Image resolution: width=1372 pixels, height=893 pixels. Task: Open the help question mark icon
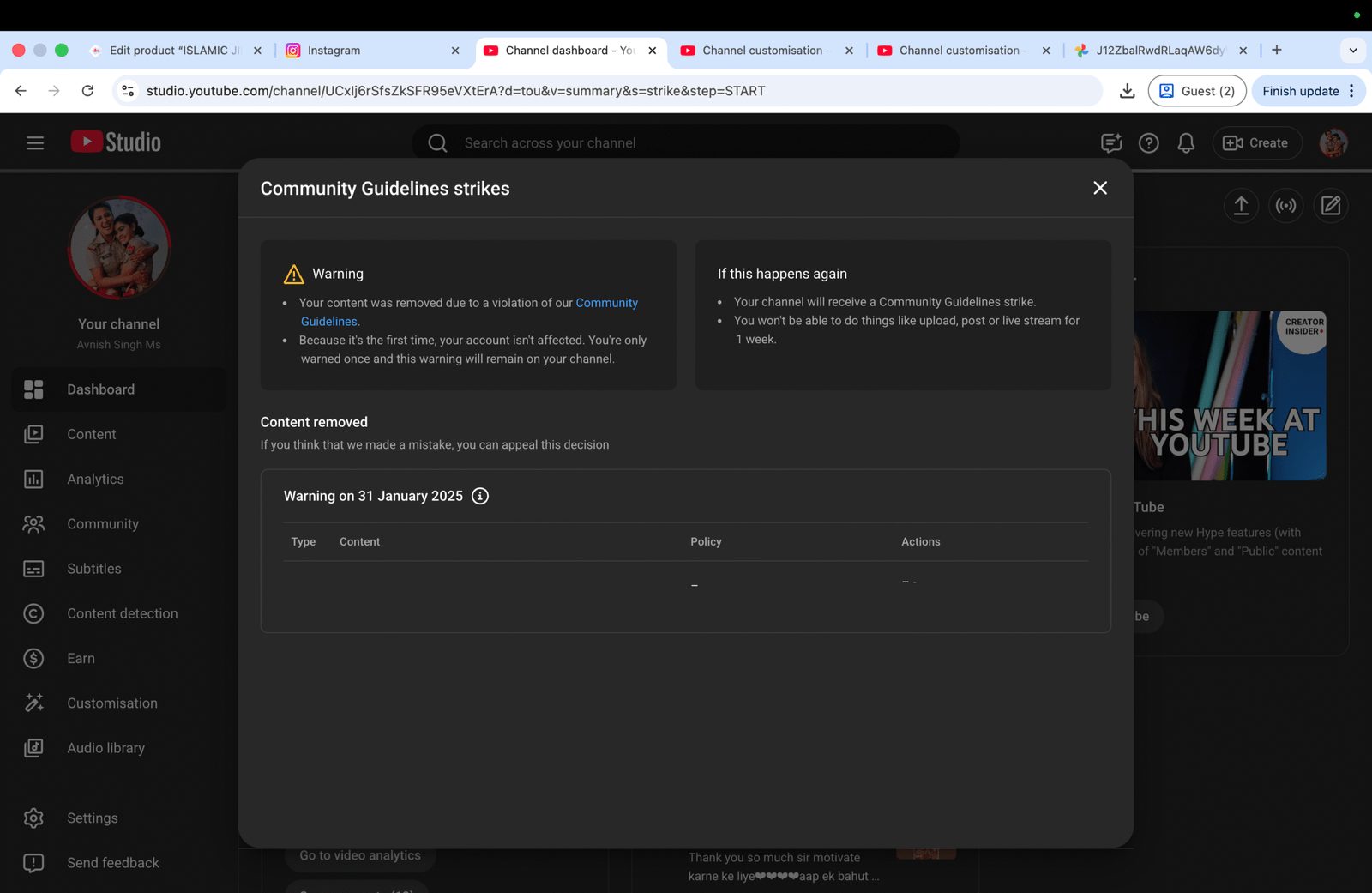click(1148, 143)
